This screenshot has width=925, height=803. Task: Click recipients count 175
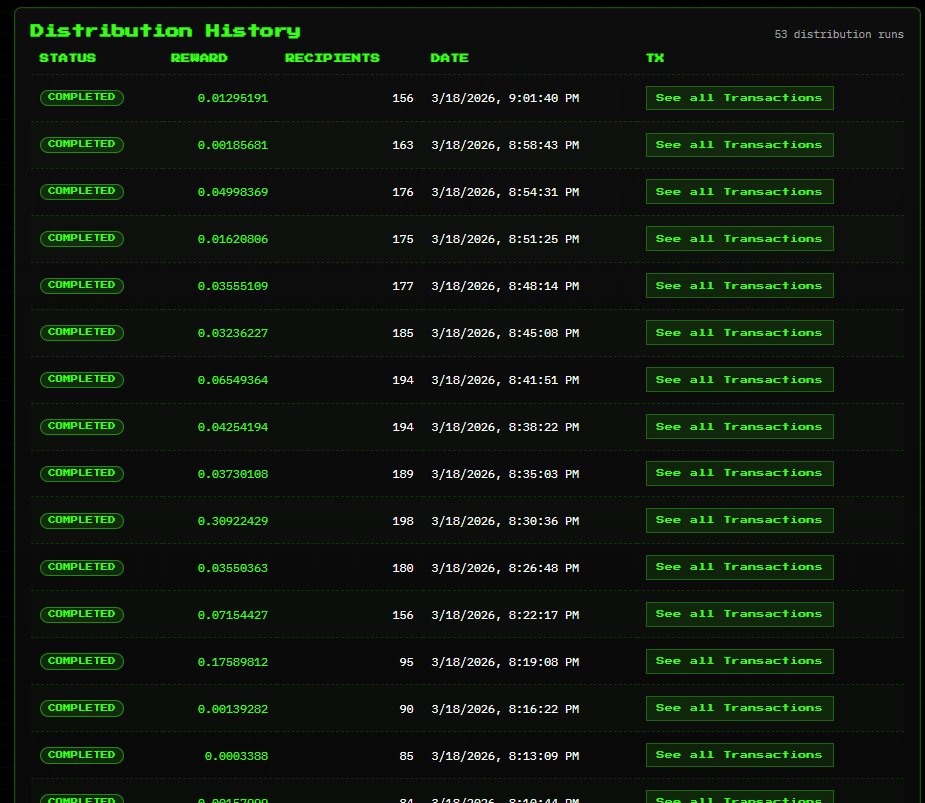403,239
